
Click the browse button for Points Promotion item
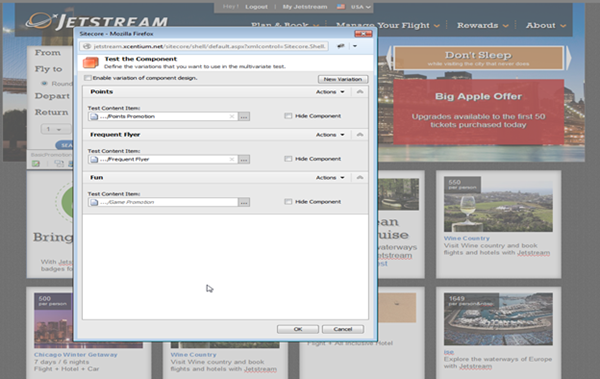click(244, 116)
